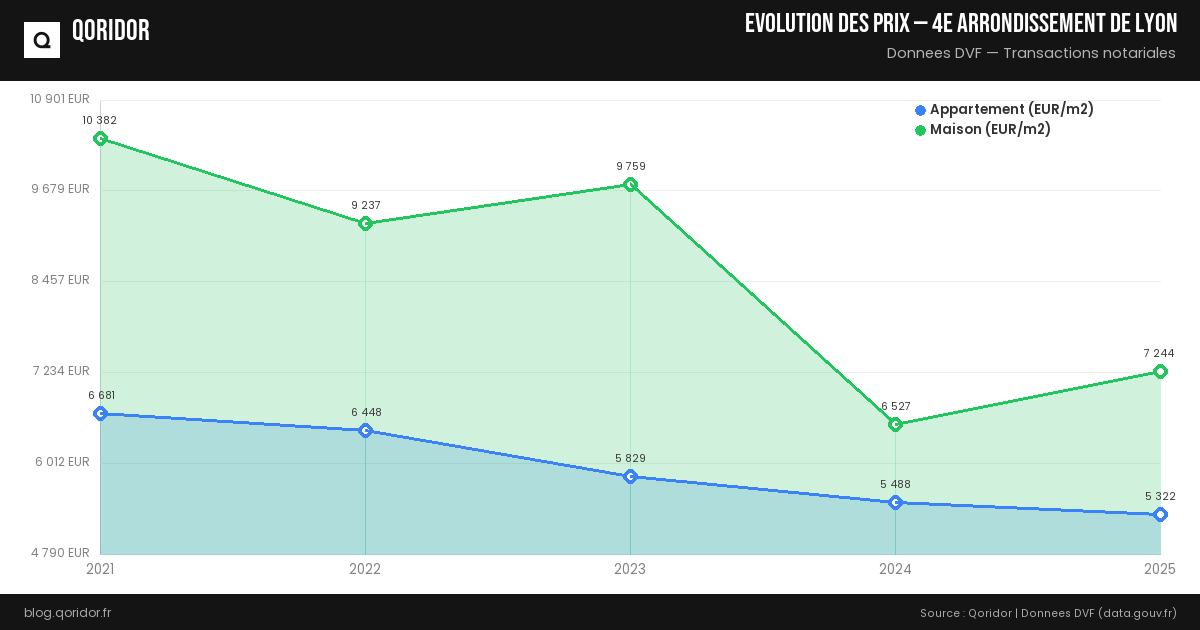This screenshot has width=1200, height=630.
Task: Click the Appartement 2021 marker 6 681
Action: 100,414
